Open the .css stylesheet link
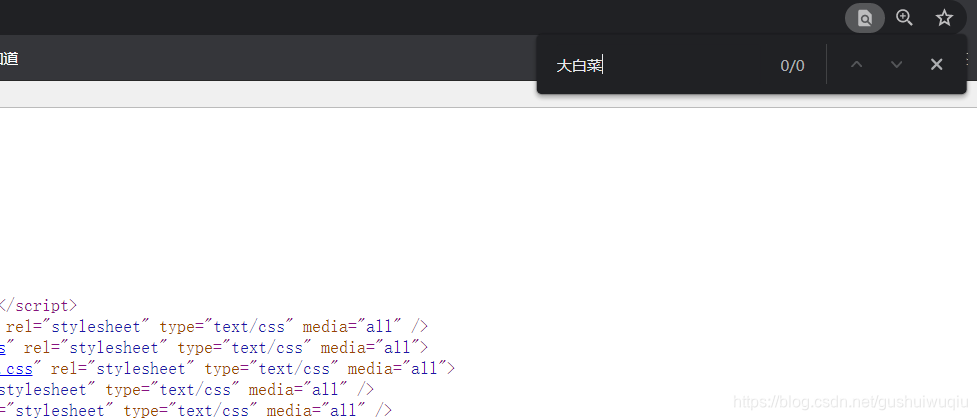This screenshot has width=977, height=420. tap(16, 368)
